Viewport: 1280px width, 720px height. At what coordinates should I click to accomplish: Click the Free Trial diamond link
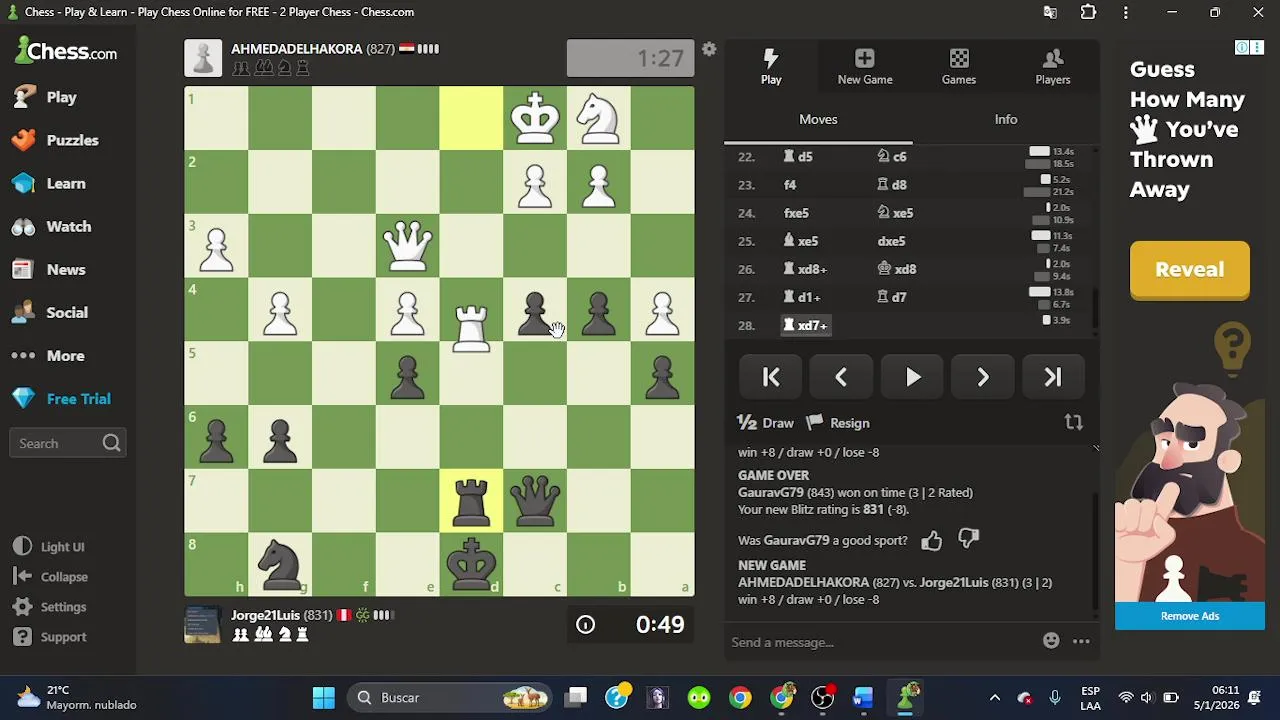(63, 398)
